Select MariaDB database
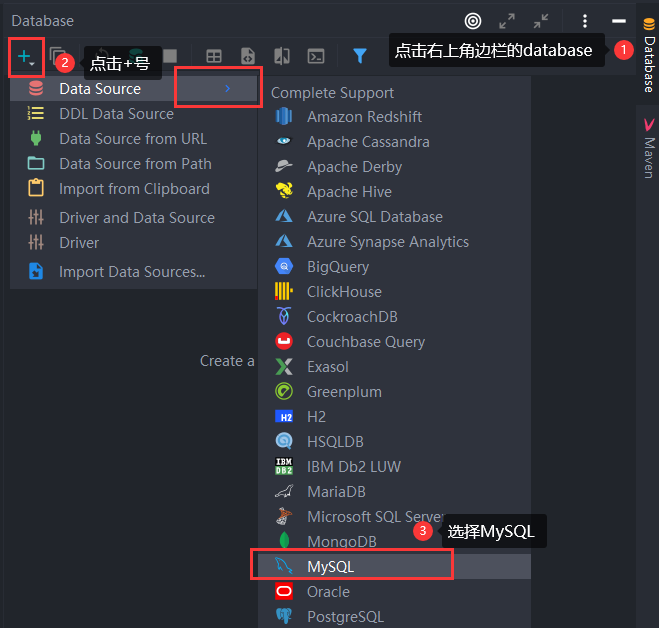This screenshot has height=628, width=659. (395, 492)
